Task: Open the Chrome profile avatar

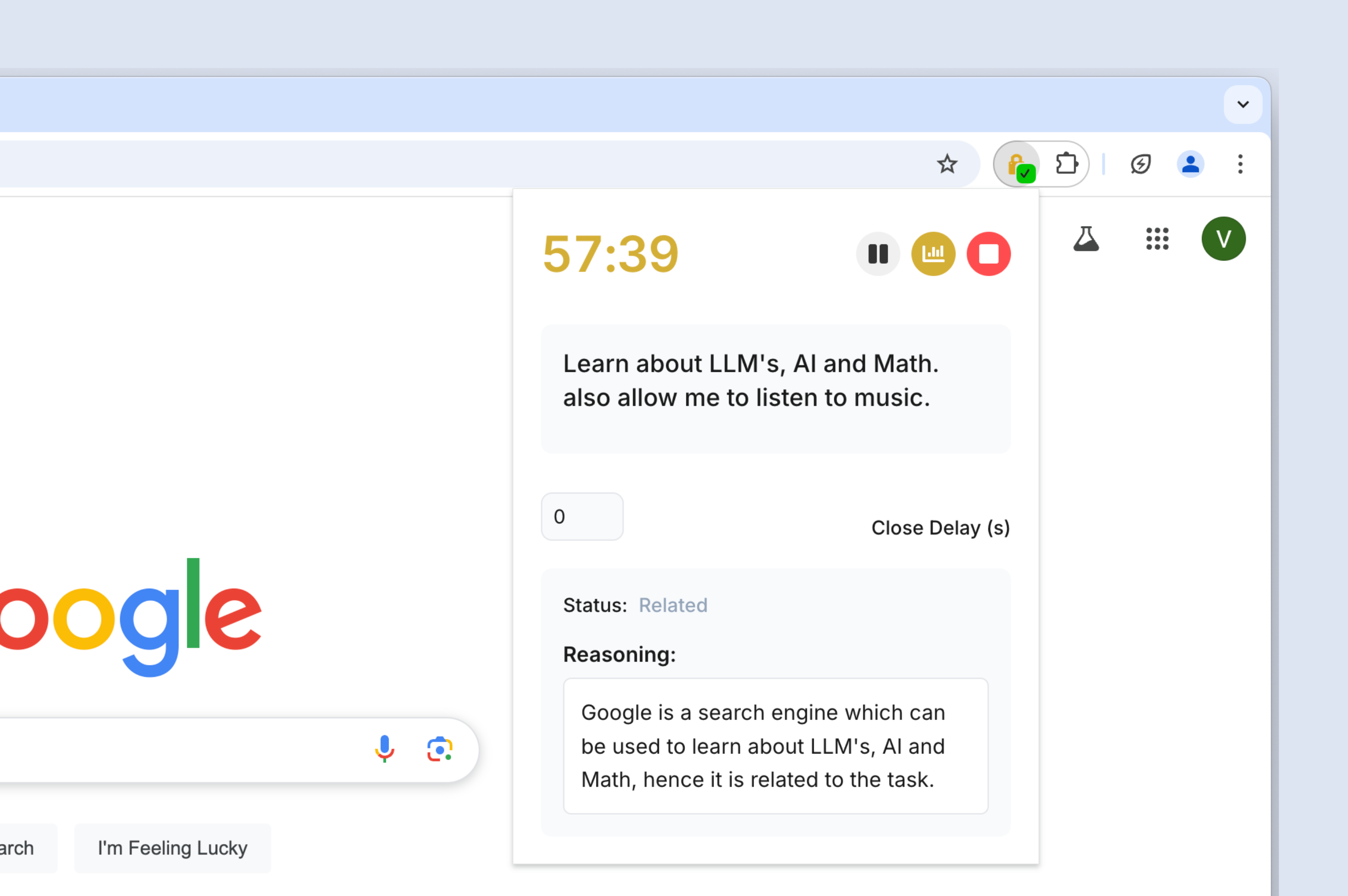Action: 1190,164
